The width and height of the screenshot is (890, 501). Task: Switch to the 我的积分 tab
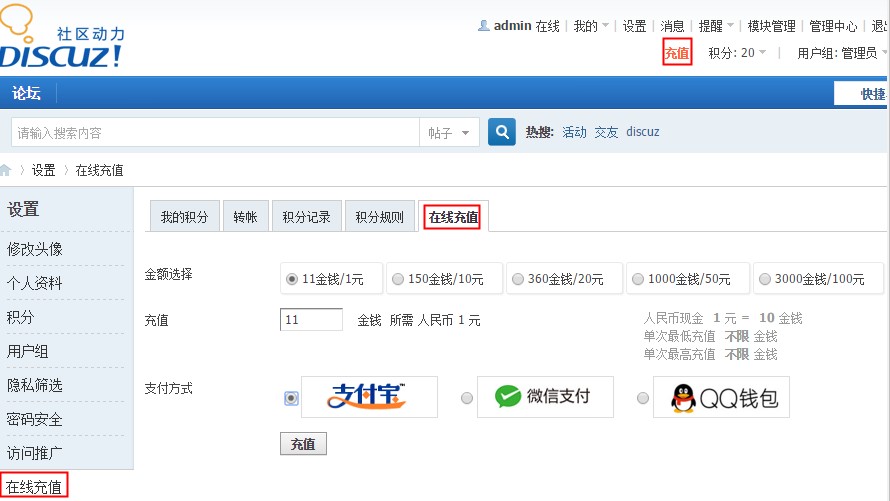click(x=184, y=217)
